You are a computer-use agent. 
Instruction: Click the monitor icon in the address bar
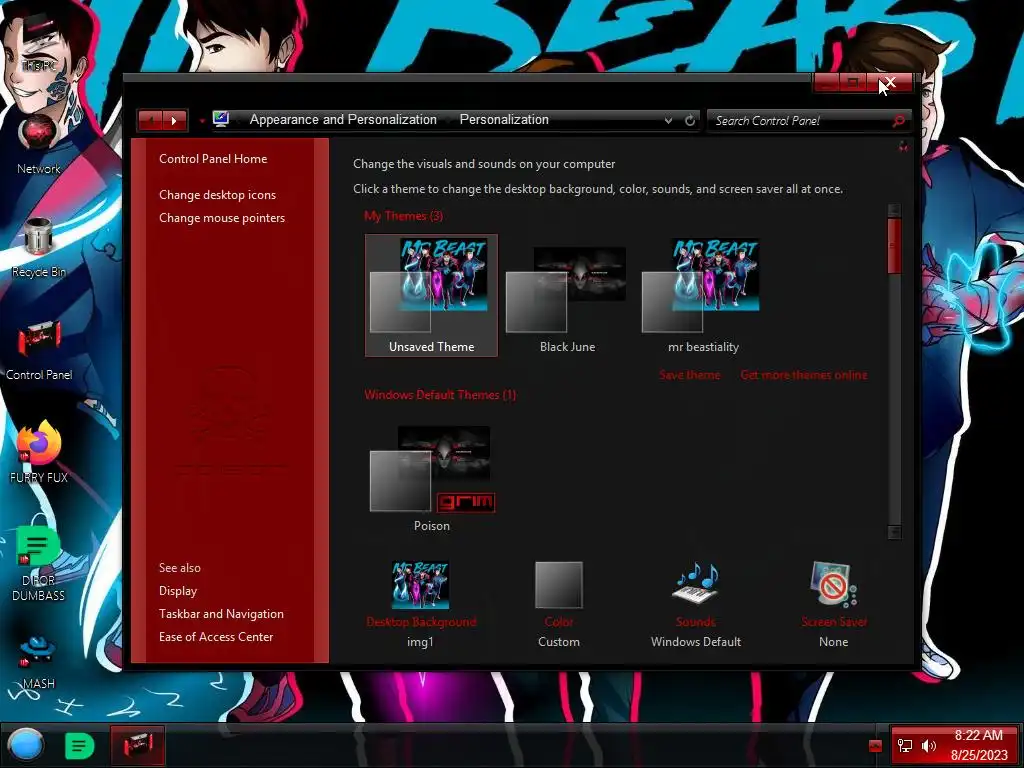(221, 120)
